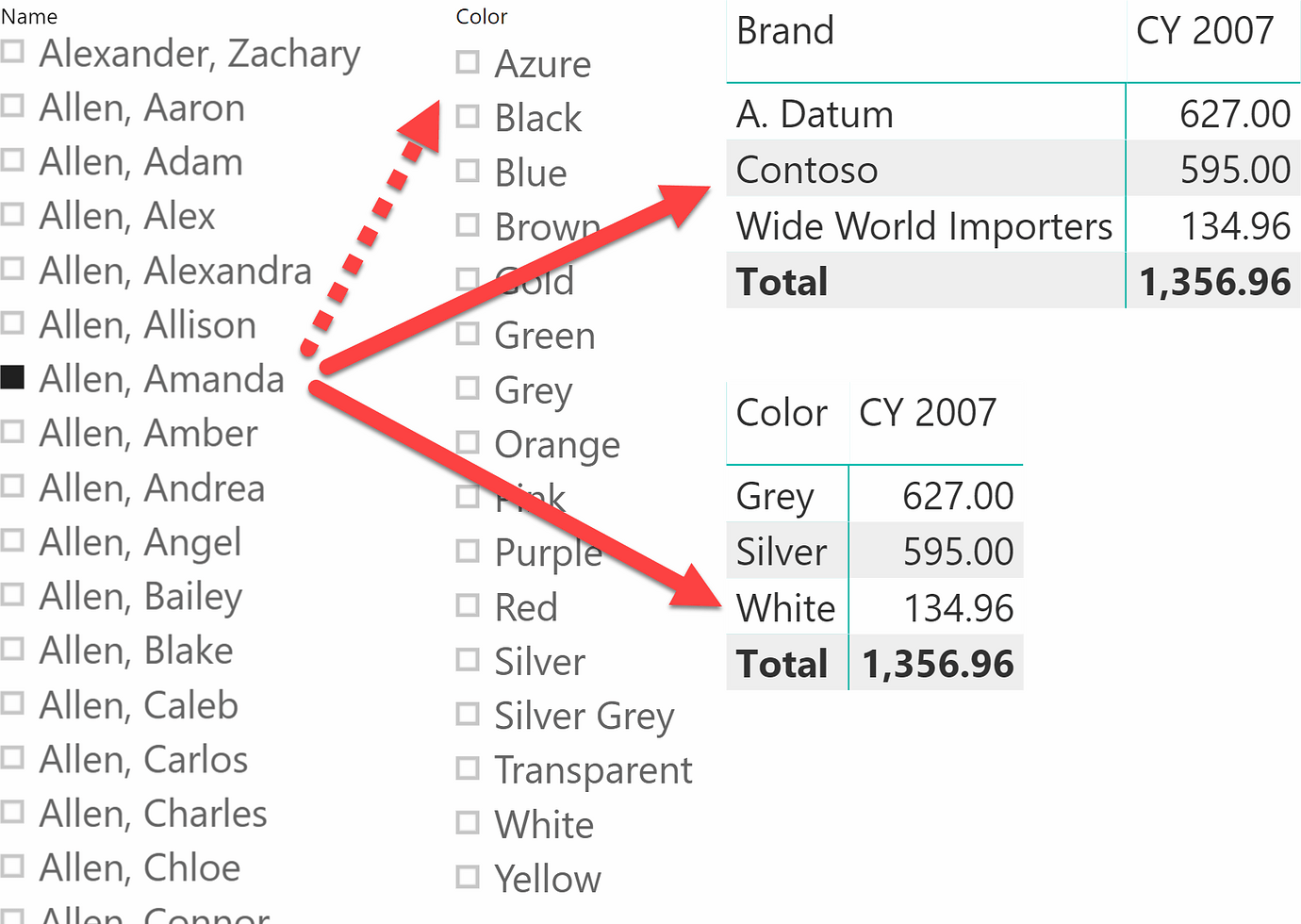The height and width of the screenshot is (924, 1301).
Task: Check the Black color checkbox
Action: click(468, 117)
